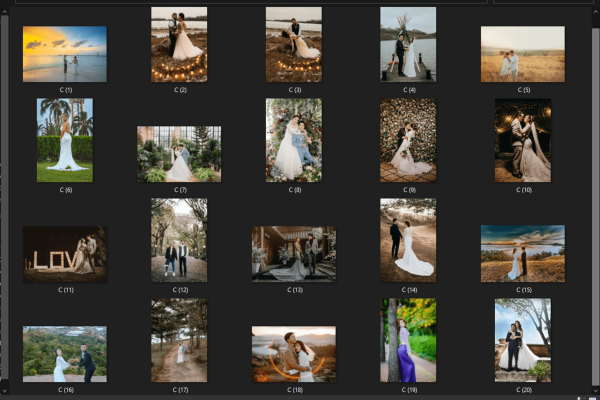Select the LOVE sign photo C (11)
Viewport: 600px width, 400px height.
[65, 254]
